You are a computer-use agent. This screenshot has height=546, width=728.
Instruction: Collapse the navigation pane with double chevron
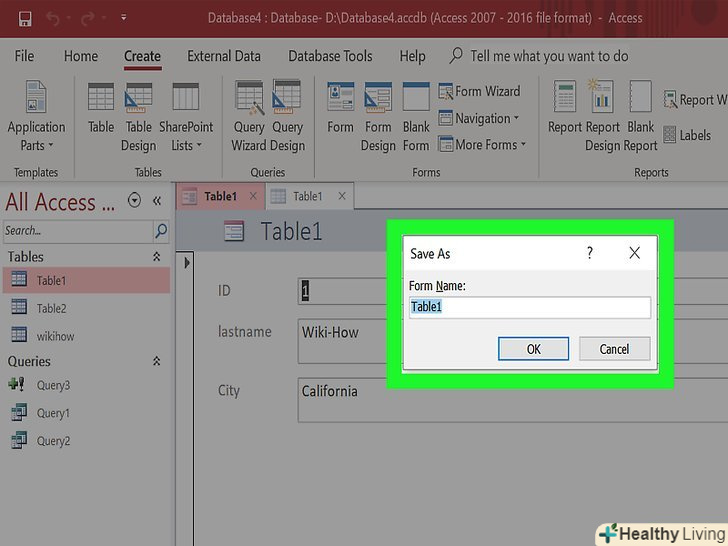[x=157, y=201]
